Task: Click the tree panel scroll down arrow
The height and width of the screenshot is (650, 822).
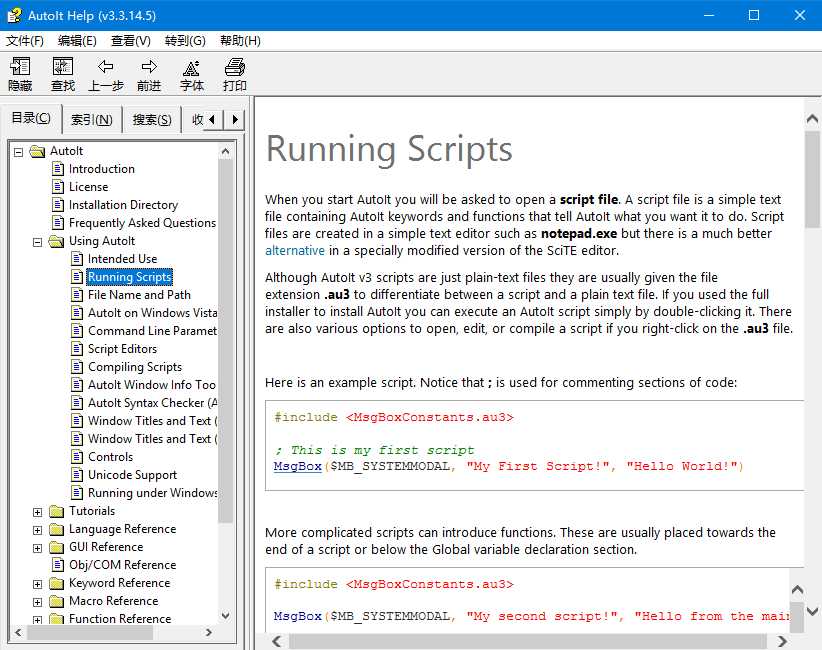Action: pos(225,615)
